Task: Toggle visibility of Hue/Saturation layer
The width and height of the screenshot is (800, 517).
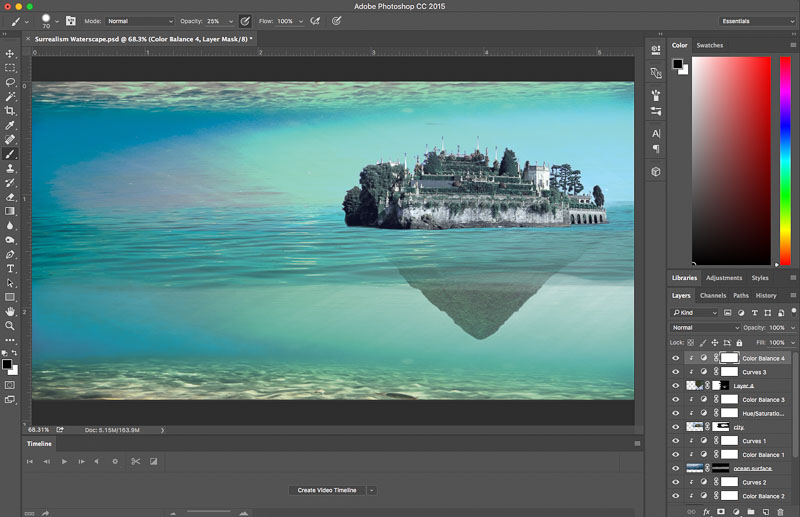Action: click(x=676, y=413)
